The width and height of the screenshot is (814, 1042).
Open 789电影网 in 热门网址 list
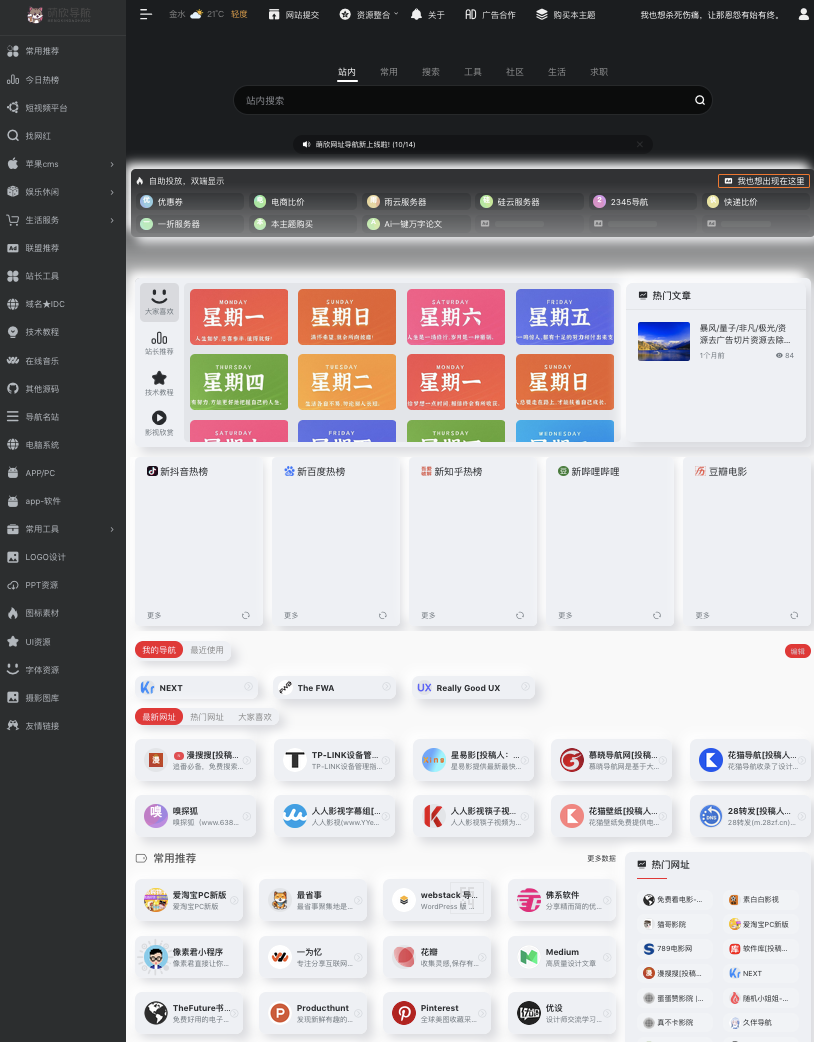673,948
